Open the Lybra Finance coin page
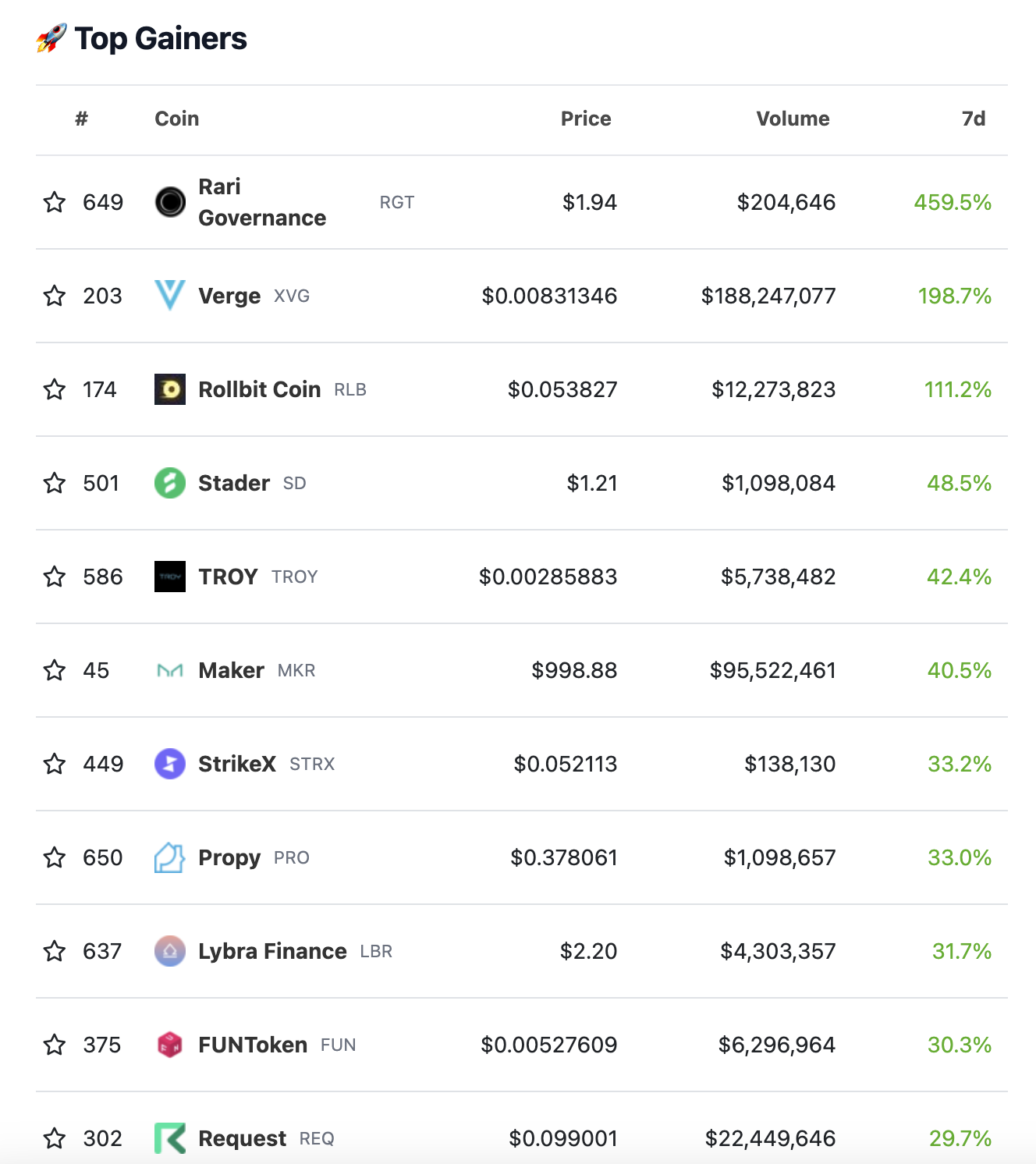The height and width of the screenshot is (1164, 1036). [272, 951]
